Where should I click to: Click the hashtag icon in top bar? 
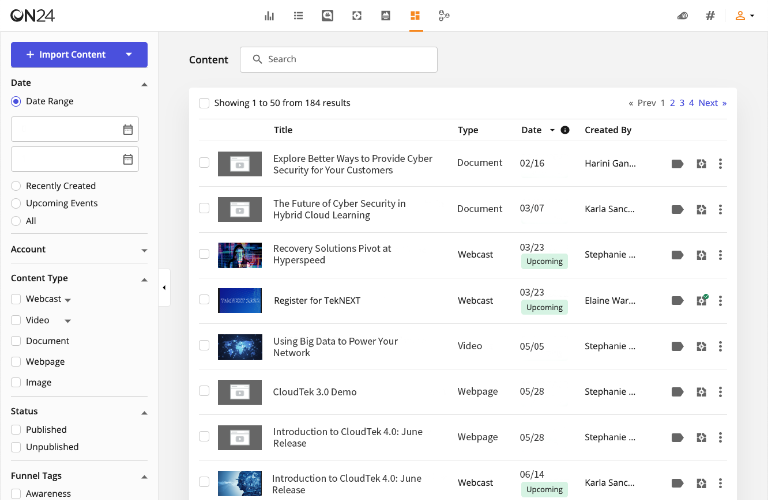tap(710, 16)
